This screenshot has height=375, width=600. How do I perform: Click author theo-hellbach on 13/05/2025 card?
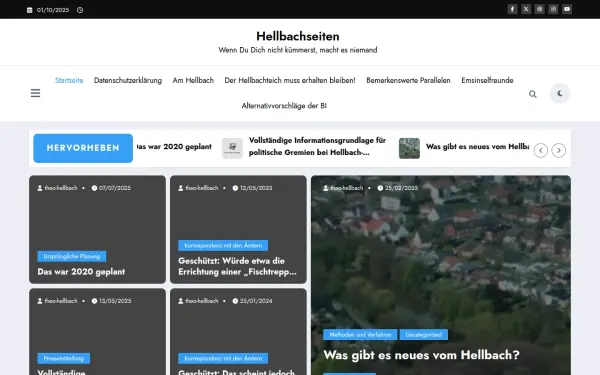coord(61,301)
